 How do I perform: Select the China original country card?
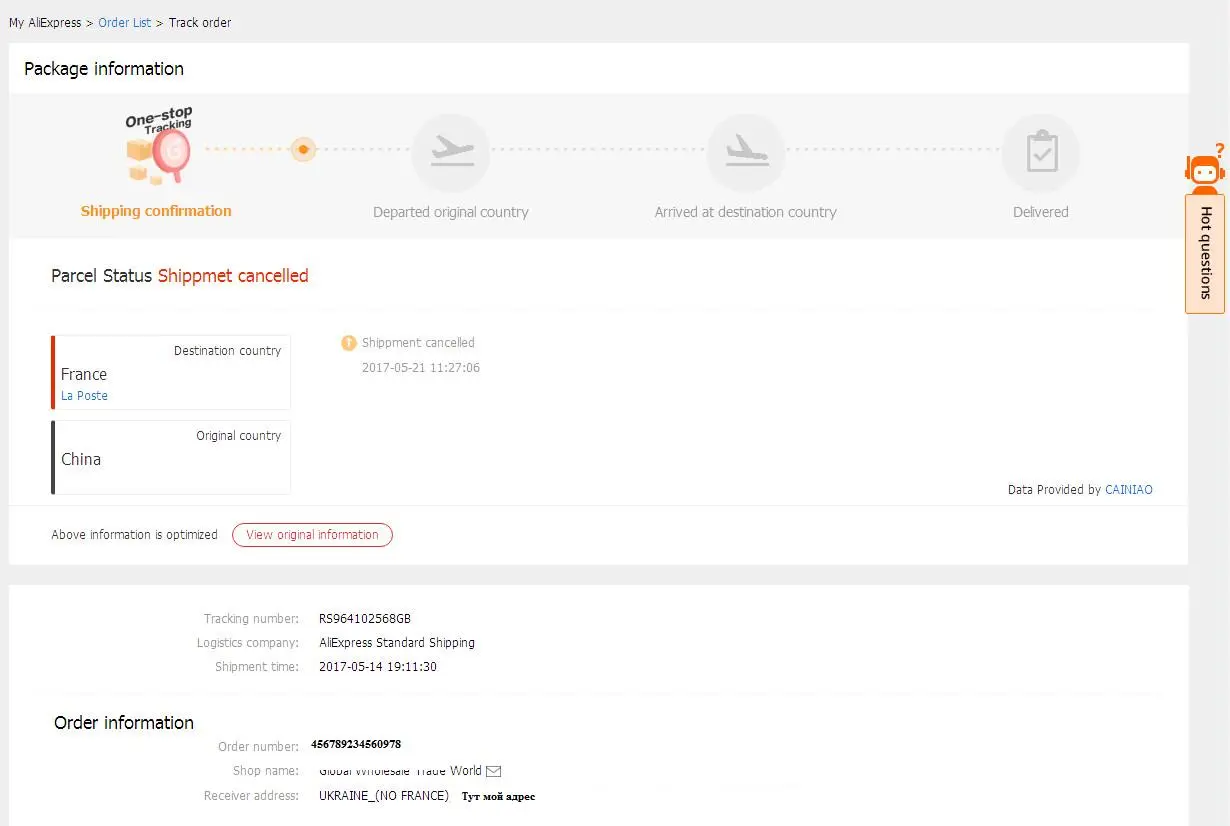point(171,457)
